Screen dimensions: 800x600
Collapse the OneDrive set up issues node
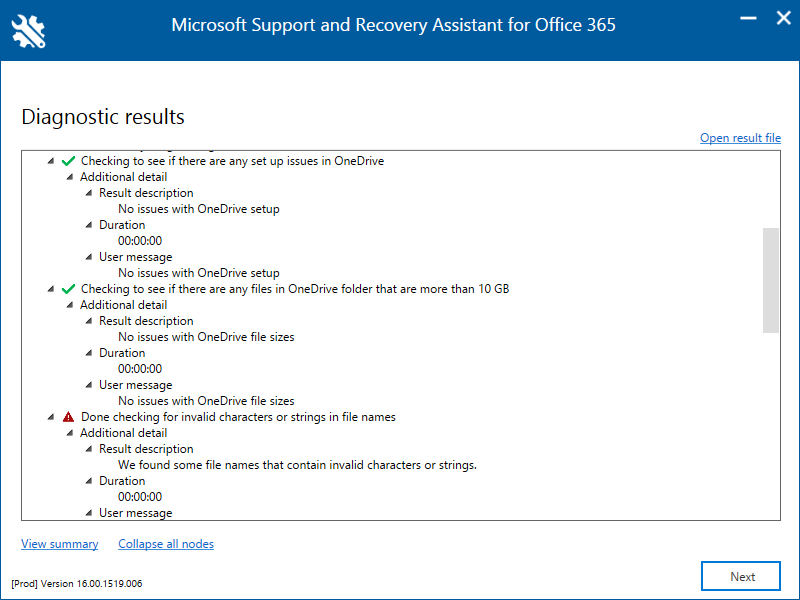pos(50,161)
